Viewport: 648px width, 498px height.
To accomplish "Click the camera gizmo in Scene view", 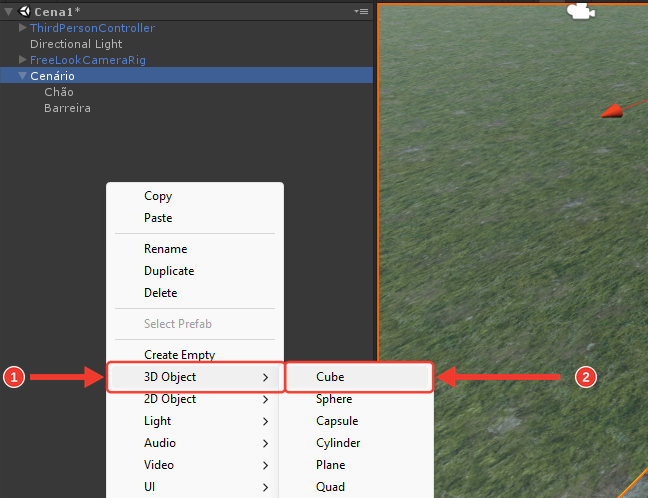I will pyautogui.click(x=581, y=11).
